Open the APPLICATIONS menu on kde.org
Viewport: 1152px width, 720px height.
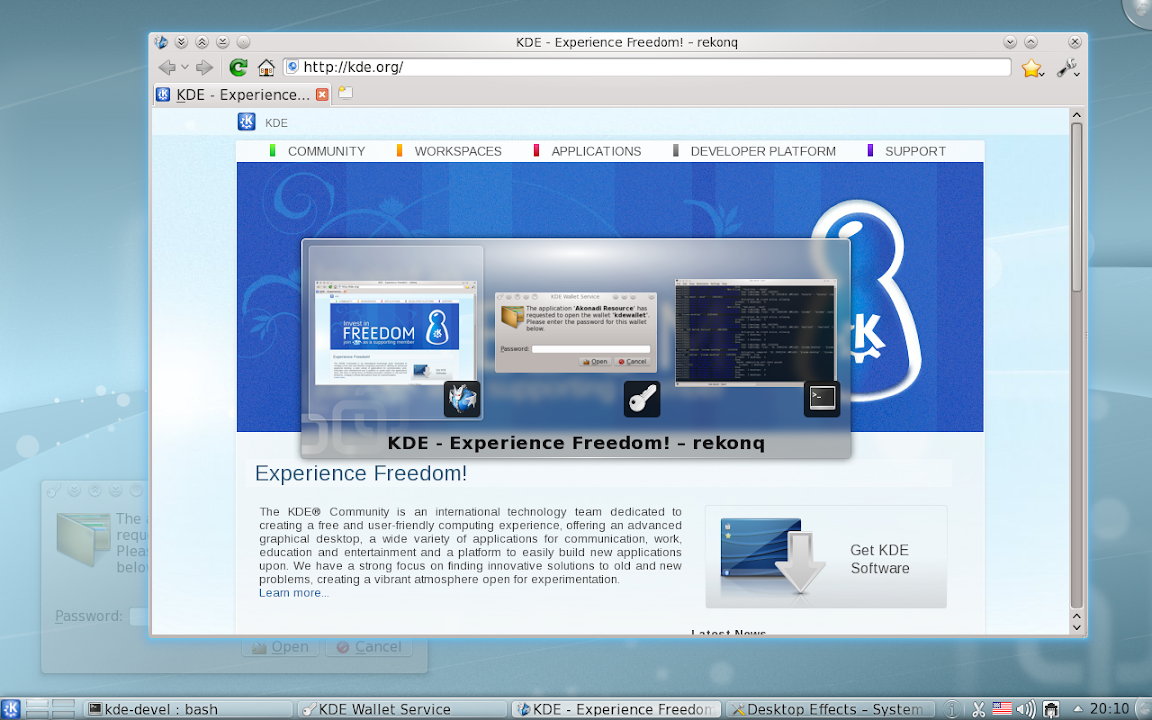pyautogui.click(x=596, y=151)
